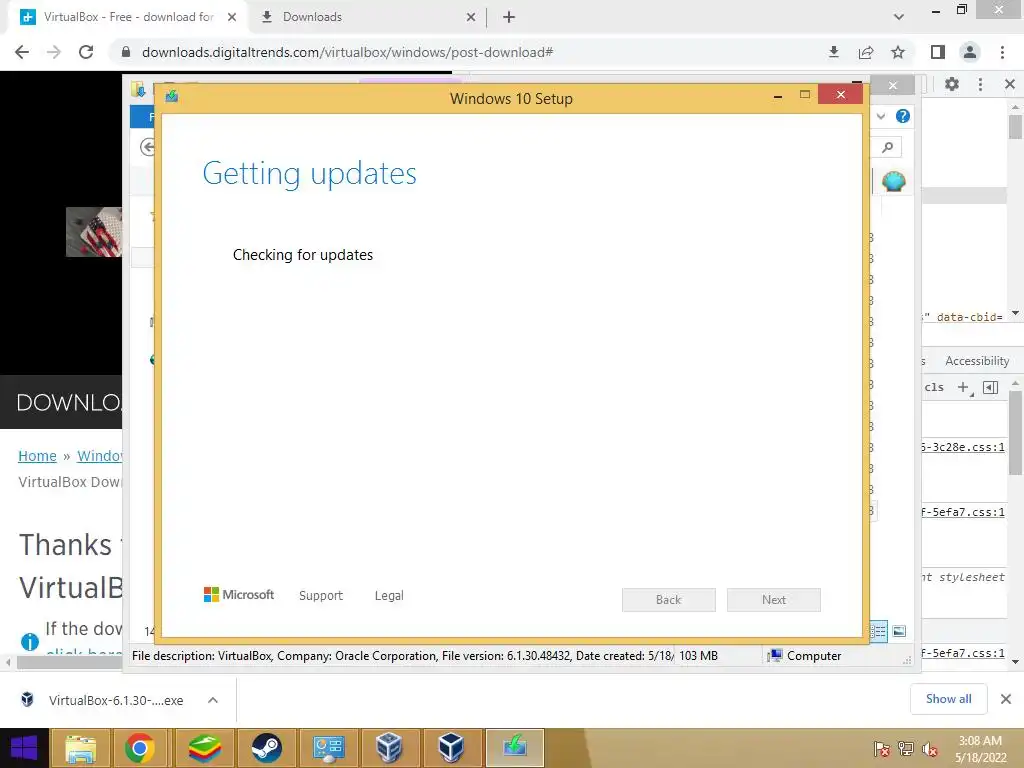Open the Action Center flag icon
Viewport: 1024px width, 768px height.
[882, 749]
